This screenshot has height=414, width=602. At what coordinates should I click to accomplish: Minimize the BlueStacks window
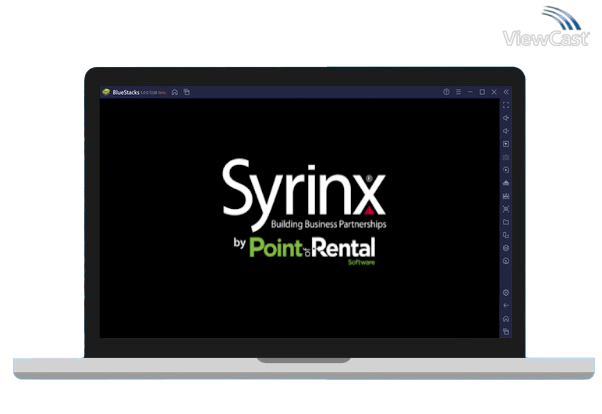click(x=470, y=92)
